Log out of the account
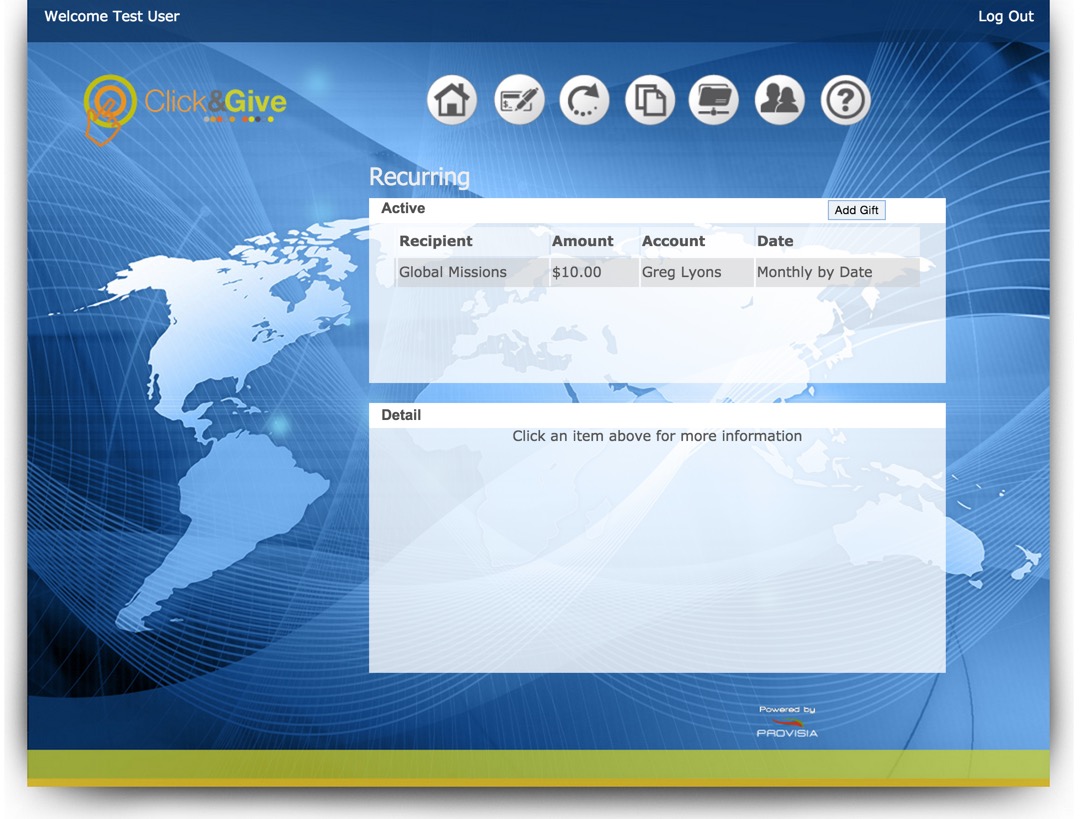This screenshot has width=1080, height=819. pyautogui.click(x=1005, y=16)
